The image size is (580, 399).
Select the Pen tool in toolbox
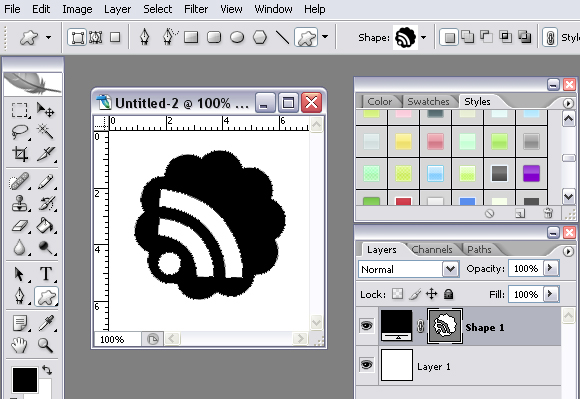click(x=19, y=297)
